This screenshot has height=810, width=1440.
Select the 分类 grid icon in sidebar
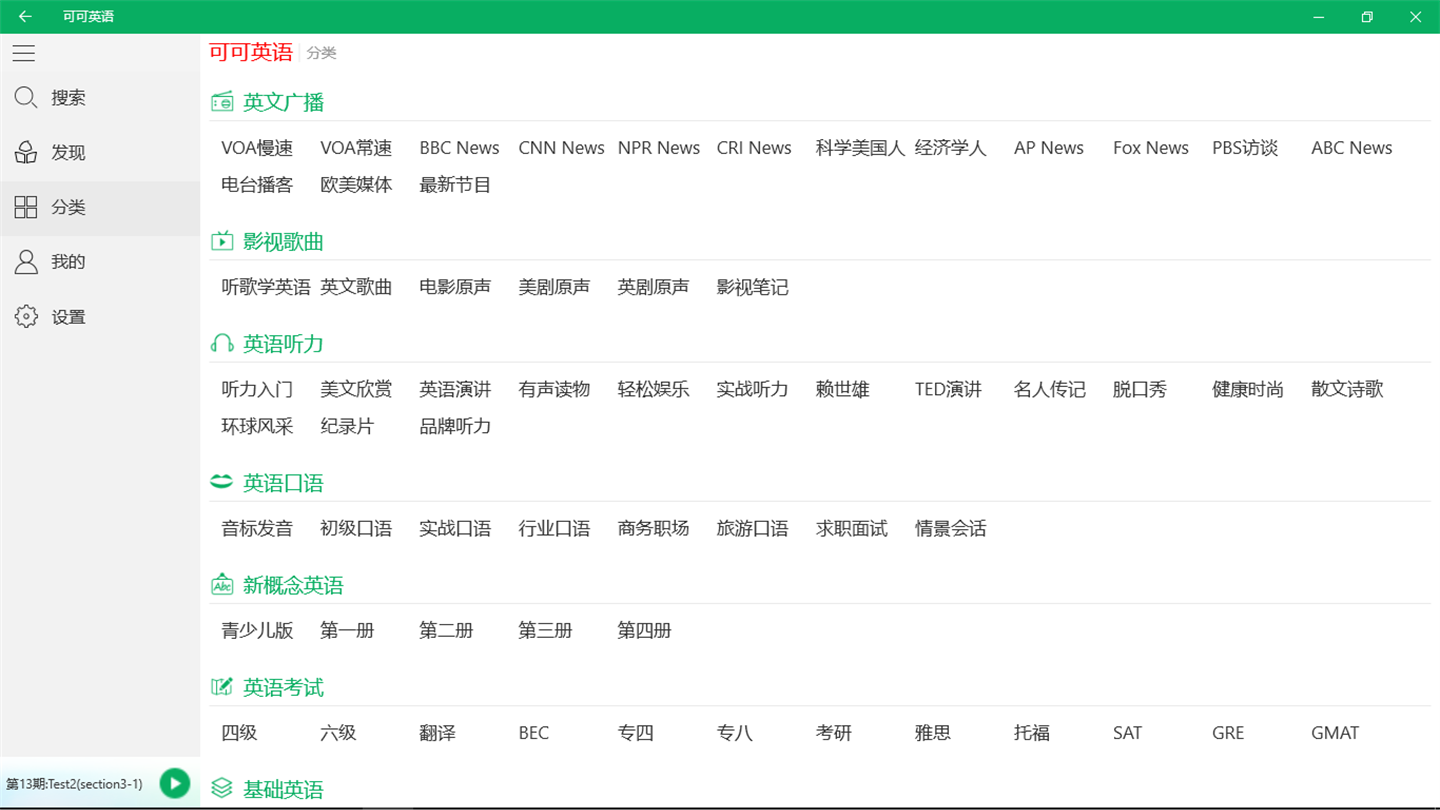26,207
